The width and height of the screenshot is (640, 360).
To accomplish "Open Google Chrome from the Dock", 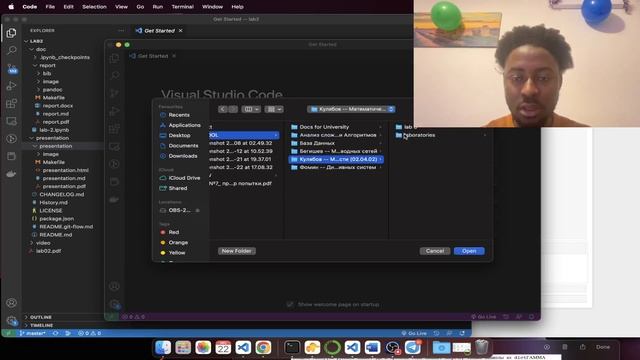I will [x=263, y=347].
